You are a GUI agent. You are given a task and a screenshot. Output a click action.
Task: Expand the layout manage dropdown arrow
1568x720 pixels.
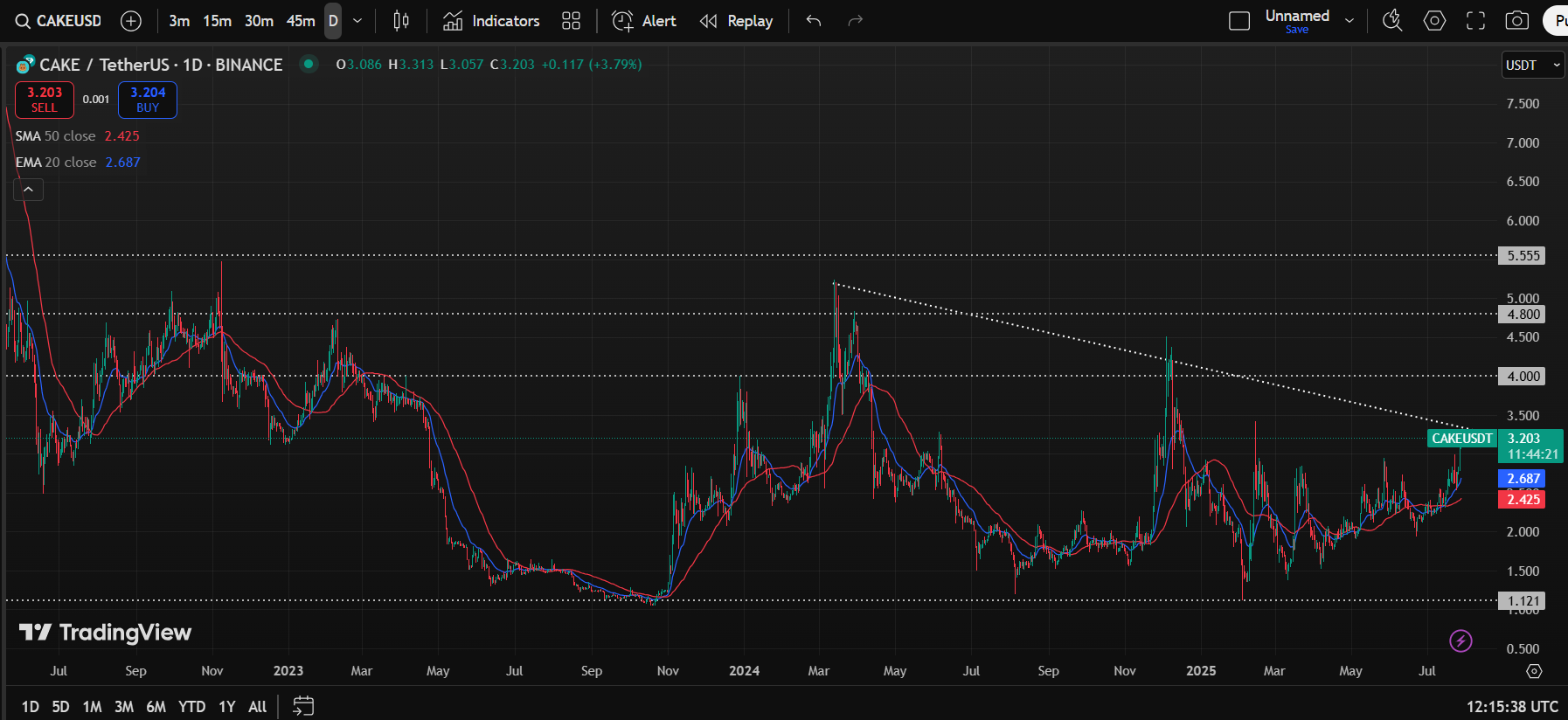pos(1349,21)
